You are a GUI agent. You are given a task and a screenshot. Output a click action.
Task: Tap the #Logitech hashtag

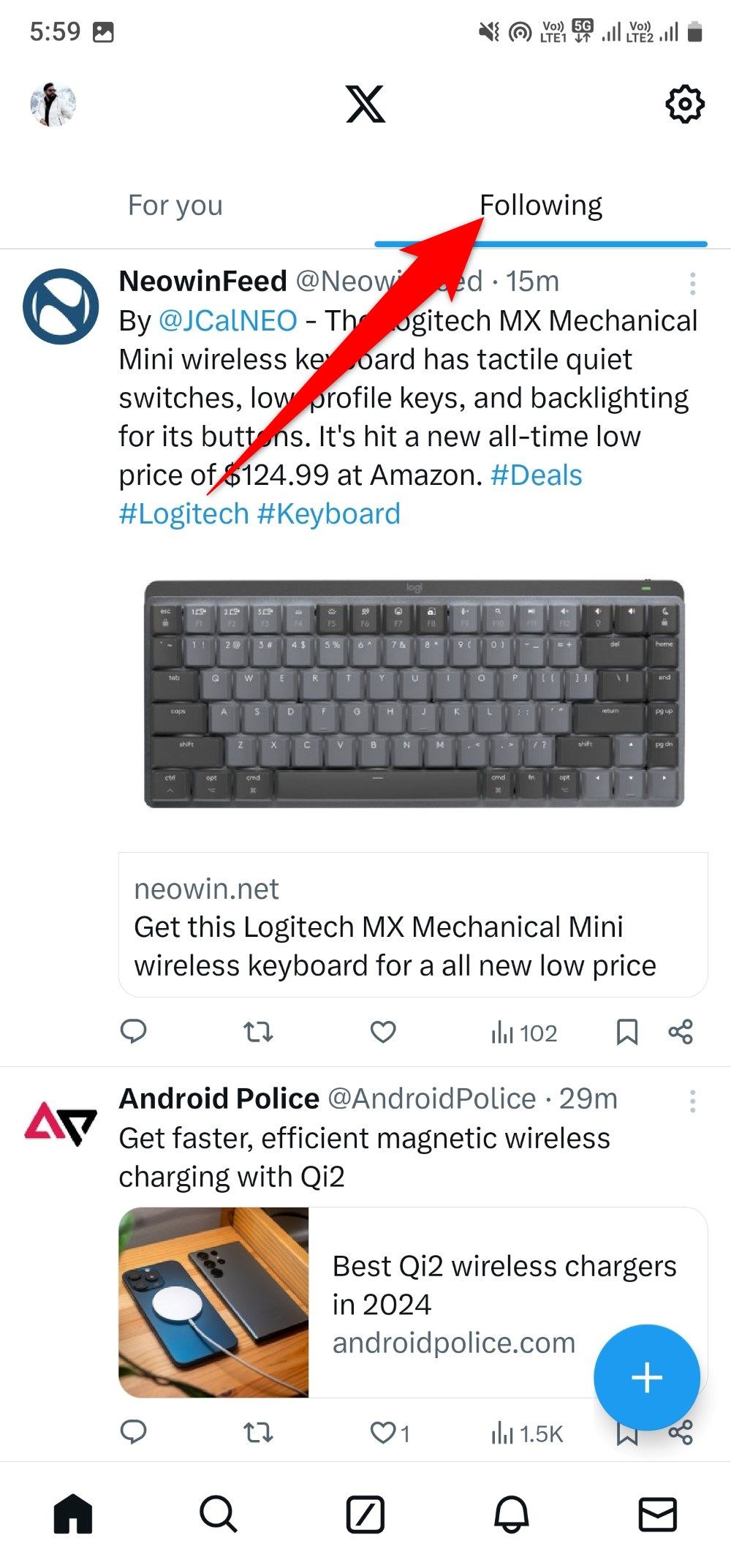pos(181,513)
